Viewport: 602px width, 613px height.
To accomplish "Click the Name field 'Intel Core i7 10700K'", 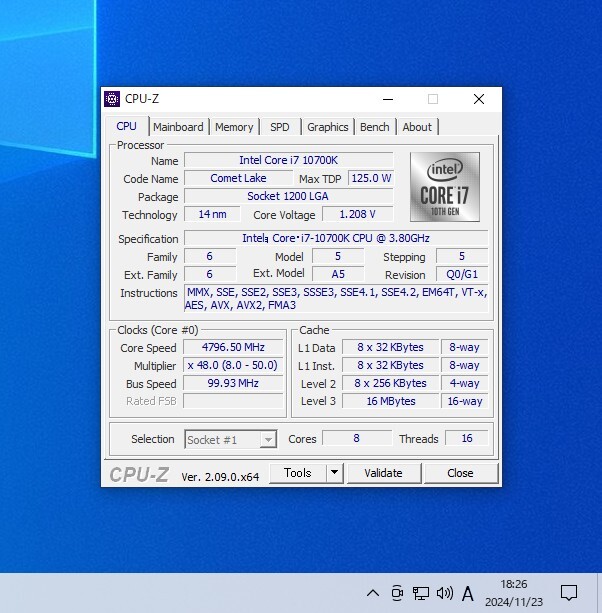I will (288, 160).
